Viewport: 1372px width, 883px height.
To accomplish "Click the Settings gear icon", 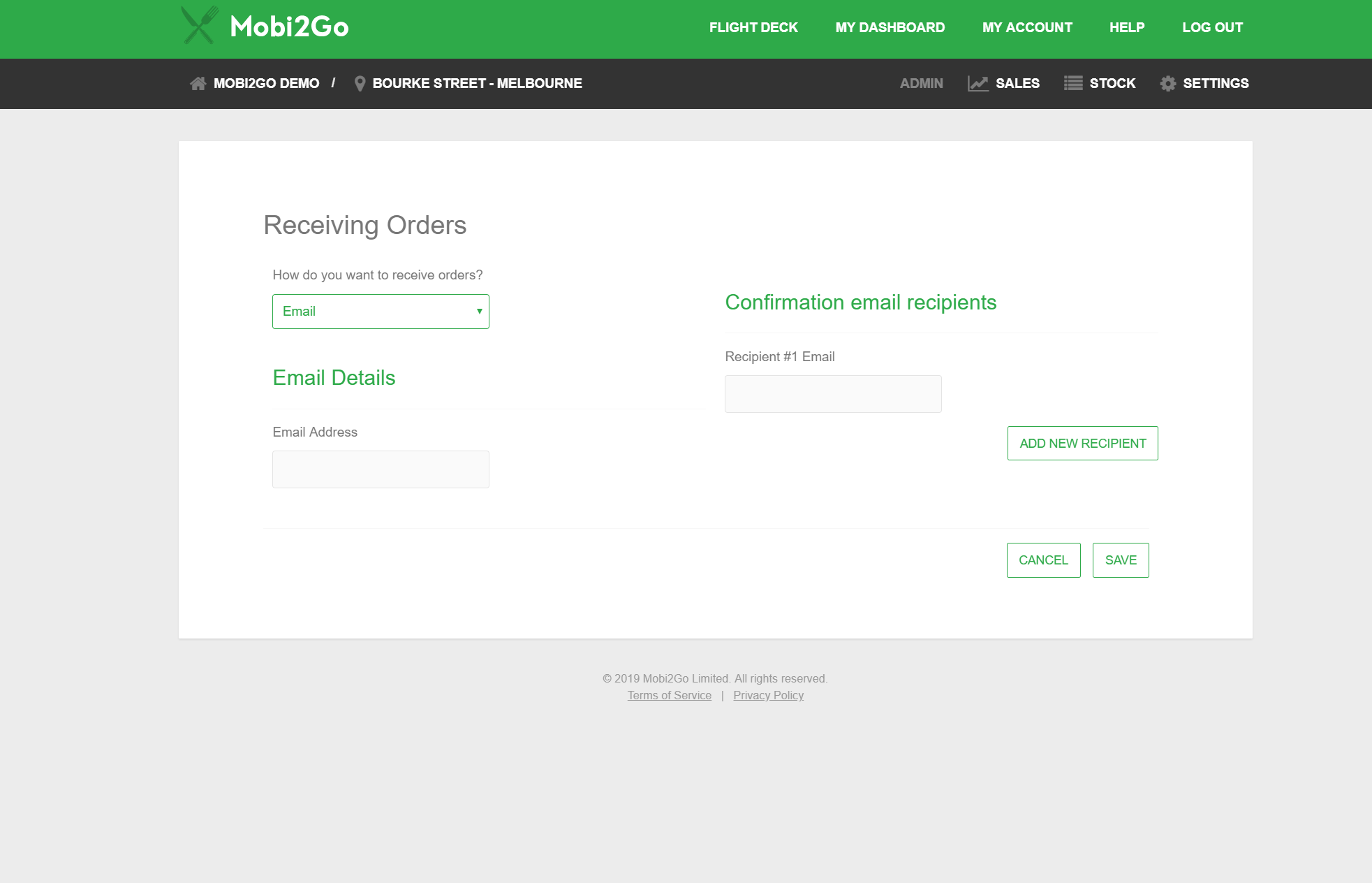I will 1167,84.
